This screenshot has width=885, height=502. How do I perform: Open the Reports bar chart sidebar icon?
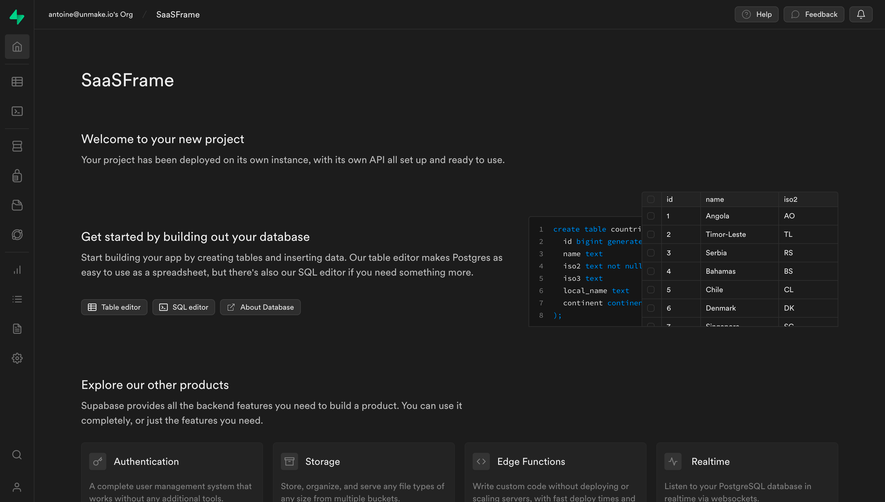(x=17, y=270)
